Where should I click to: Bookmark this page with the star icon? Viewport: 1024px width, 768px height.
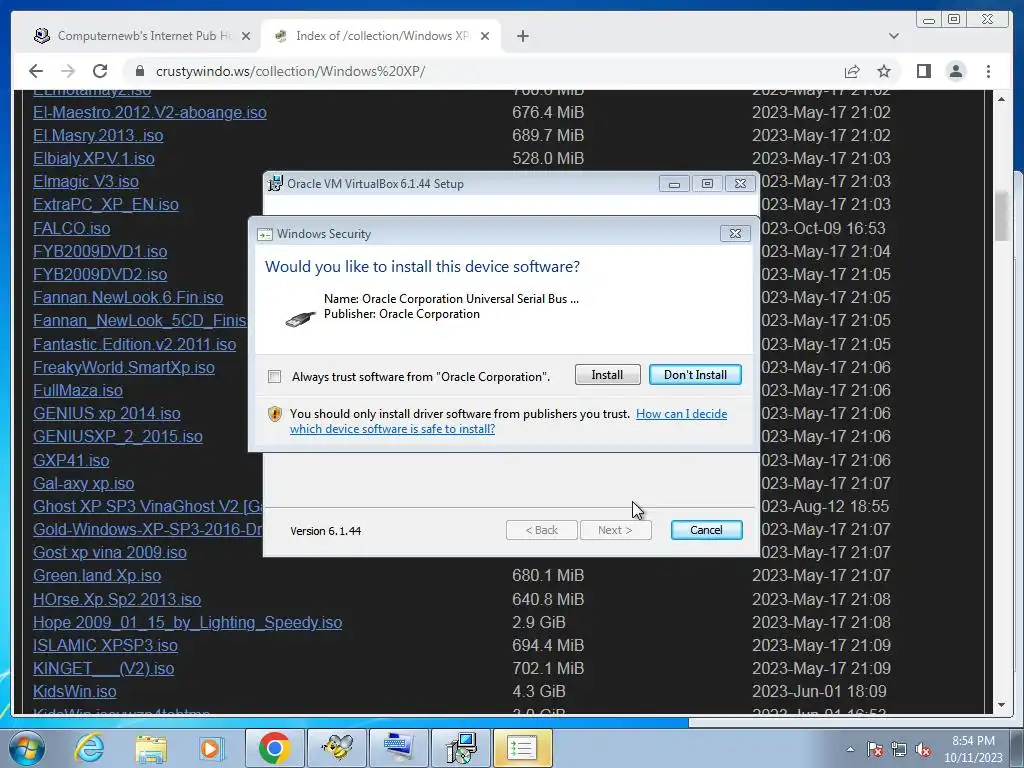click(x=884, y=71)
